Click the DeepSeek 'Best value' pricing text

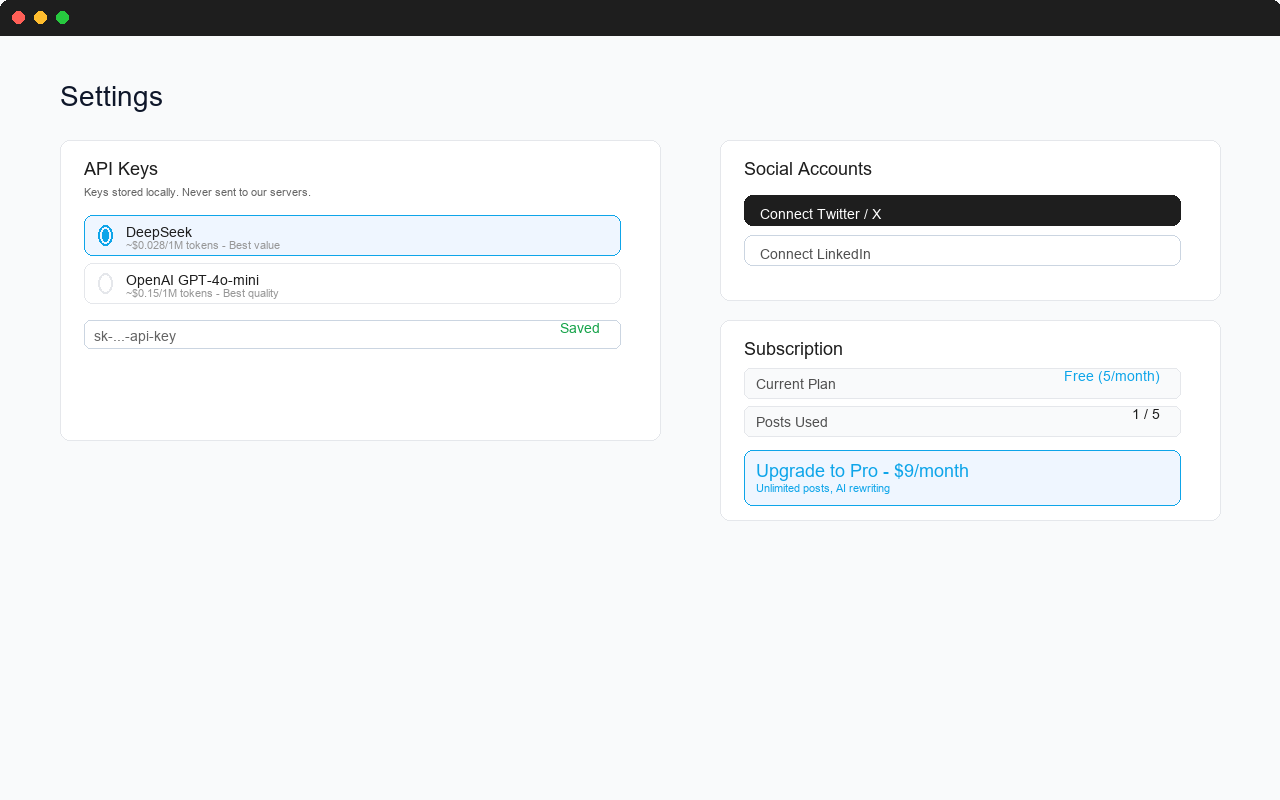click(203, 245)
